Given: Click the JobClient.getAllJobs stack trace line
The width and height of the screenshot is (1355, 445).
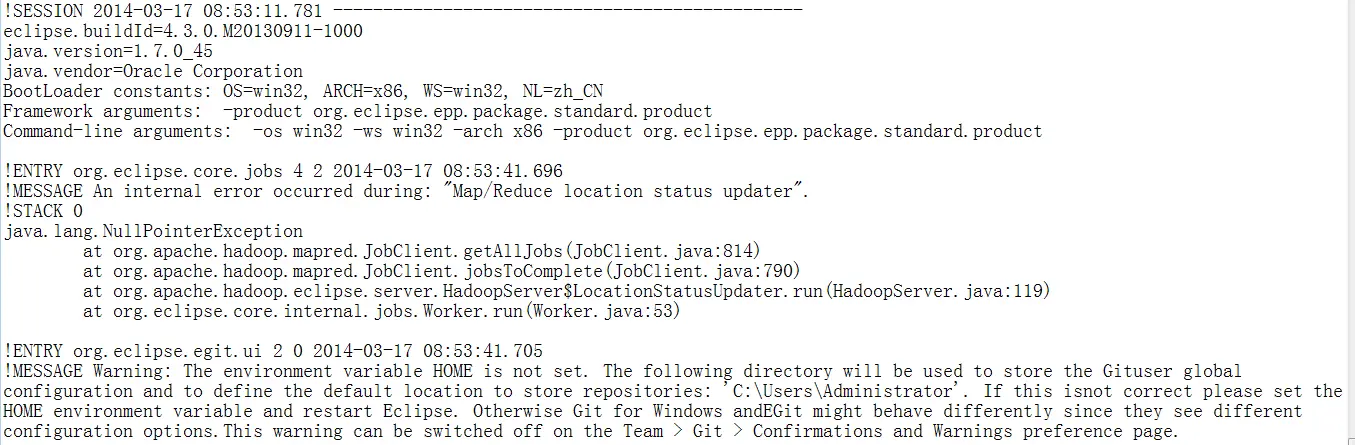Looking at the screenshot, I should 422,251.
